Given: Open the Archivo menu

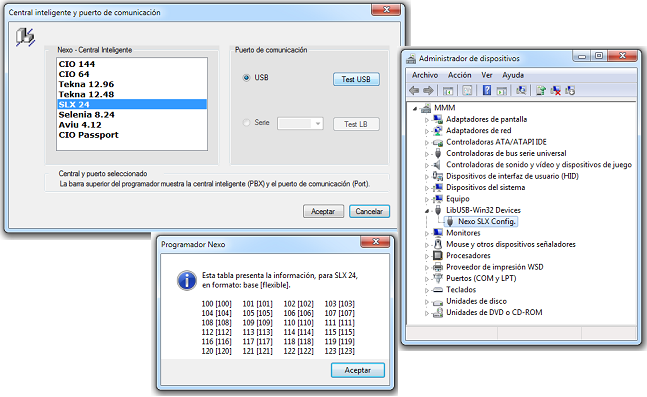Looking at the screenshot, I should click(x=425, y=75).
